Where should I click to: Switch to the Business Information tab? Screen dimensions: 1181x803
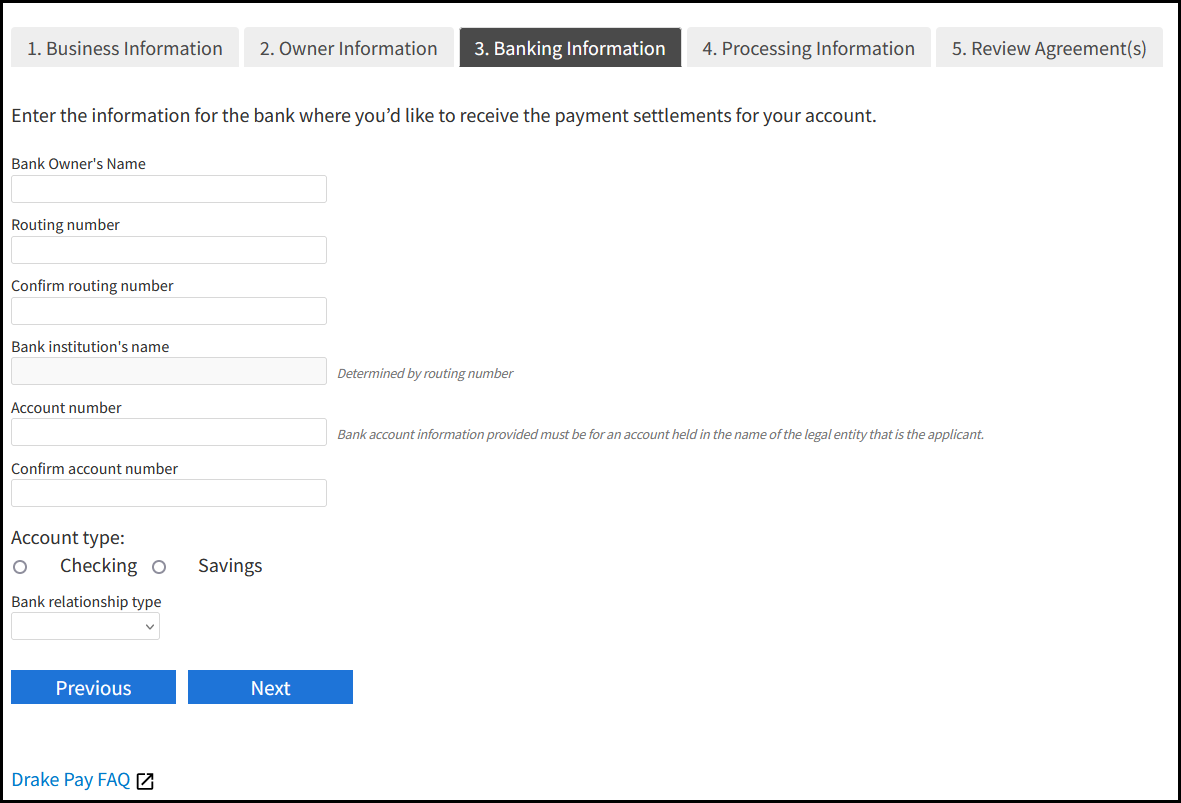coord(124,47)
